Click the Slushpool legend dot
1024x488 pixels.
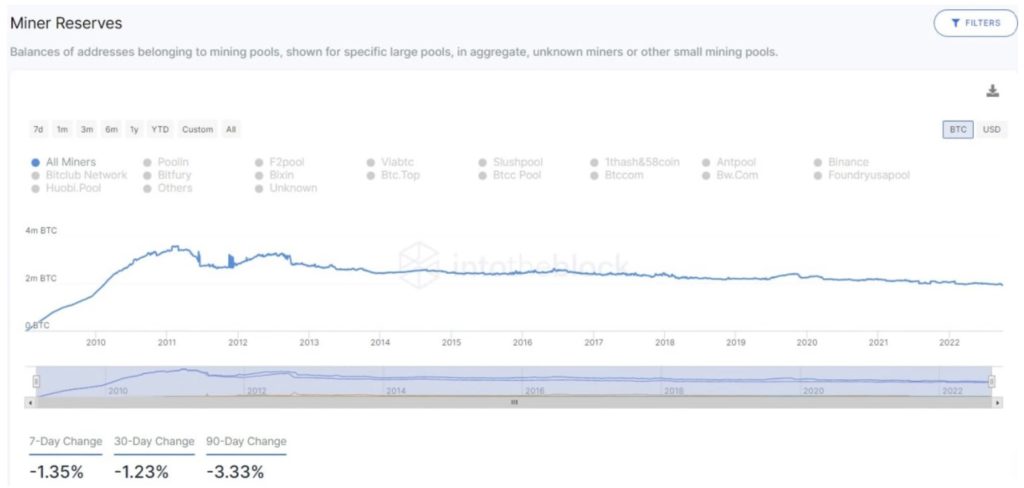(x=484, y=162)
